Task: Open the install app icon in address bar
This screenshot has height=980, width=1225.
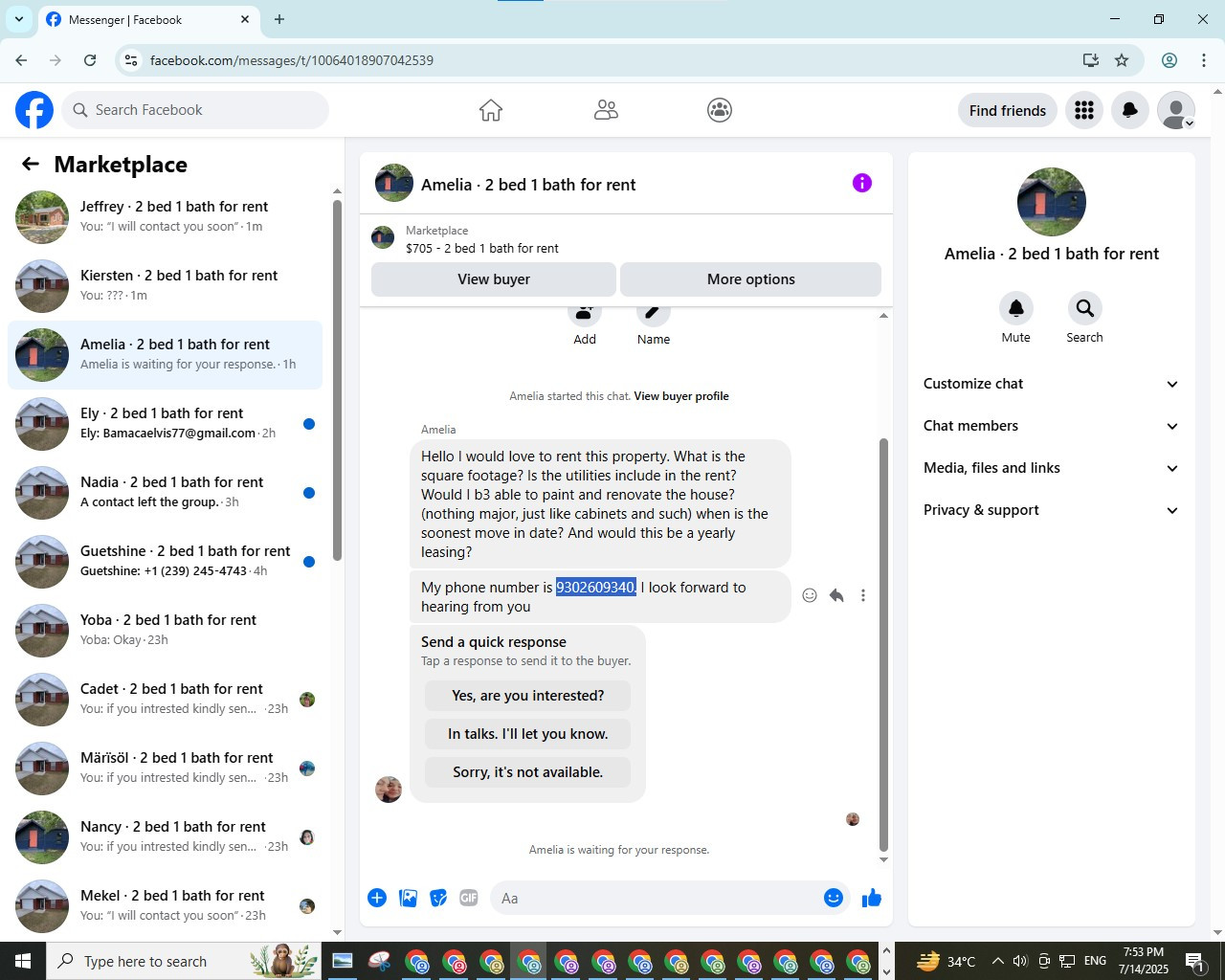Action: 1090,60
